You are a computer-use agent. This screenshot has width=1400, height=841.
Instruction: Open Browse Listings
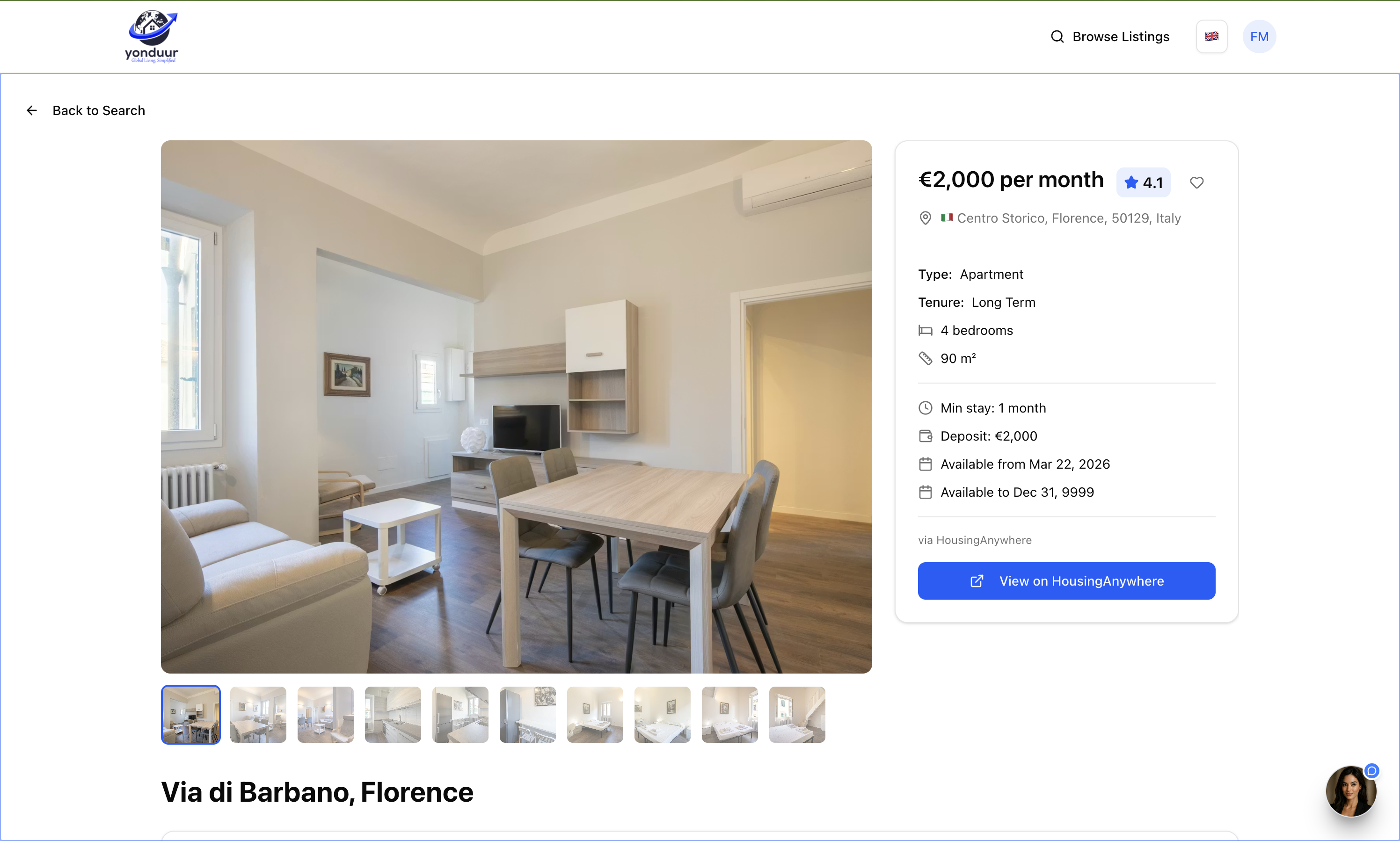1110,36
